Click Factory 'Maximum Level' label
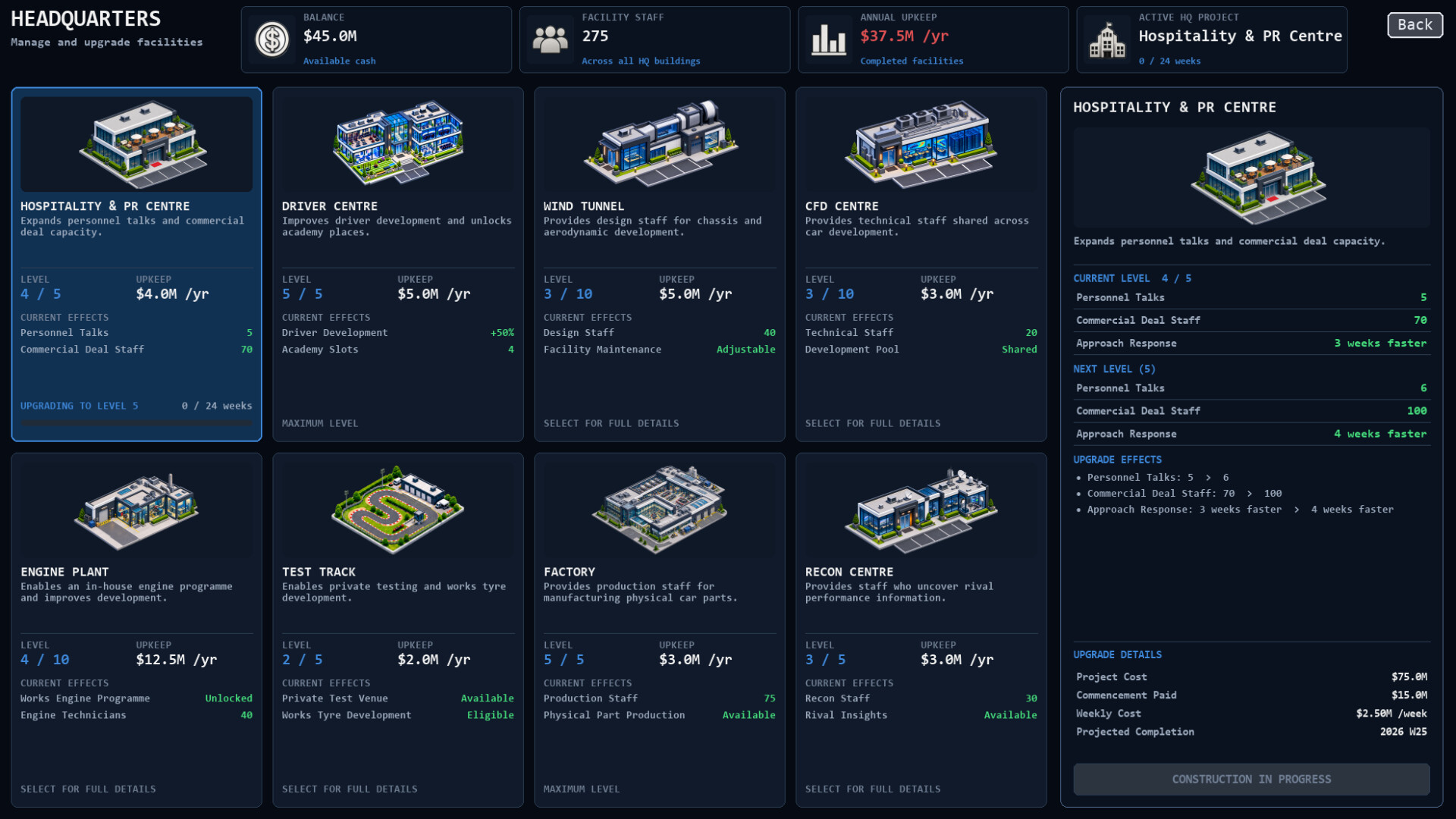 (x=582, y=789)
